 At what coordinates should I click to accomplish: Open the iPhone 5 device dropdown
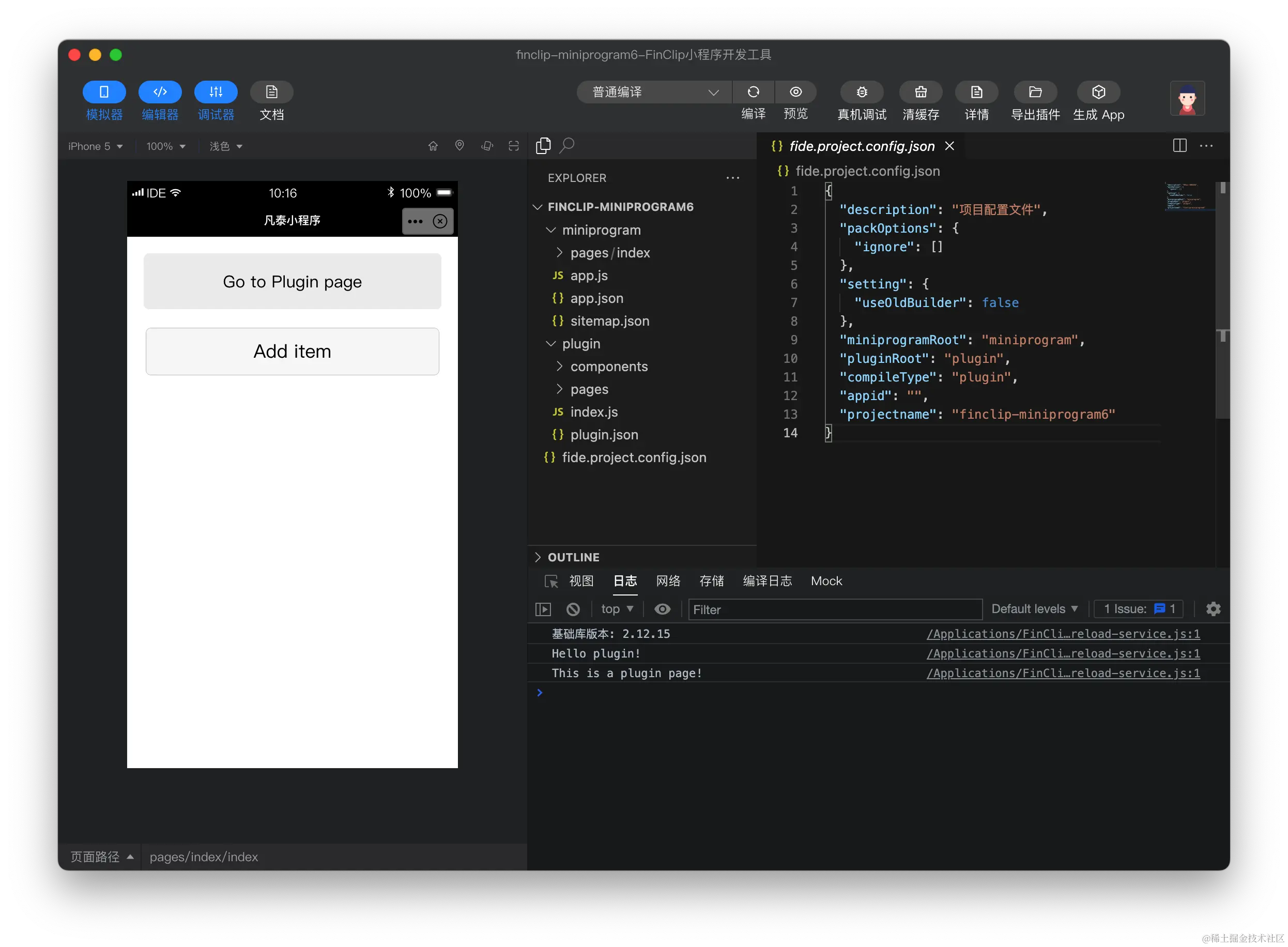[x=95, y=146]
